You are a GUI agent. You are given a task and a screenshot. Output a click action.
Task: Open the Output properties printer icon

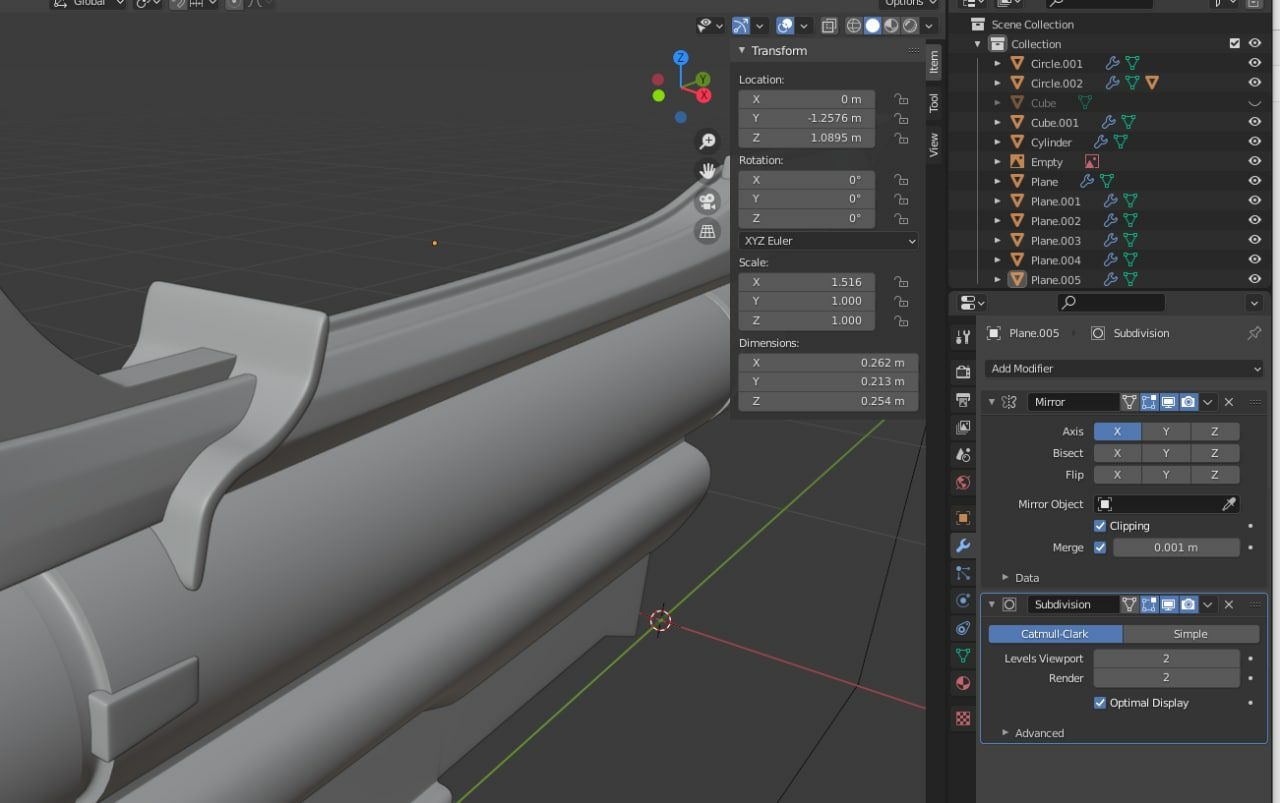(x=963, y=400)
